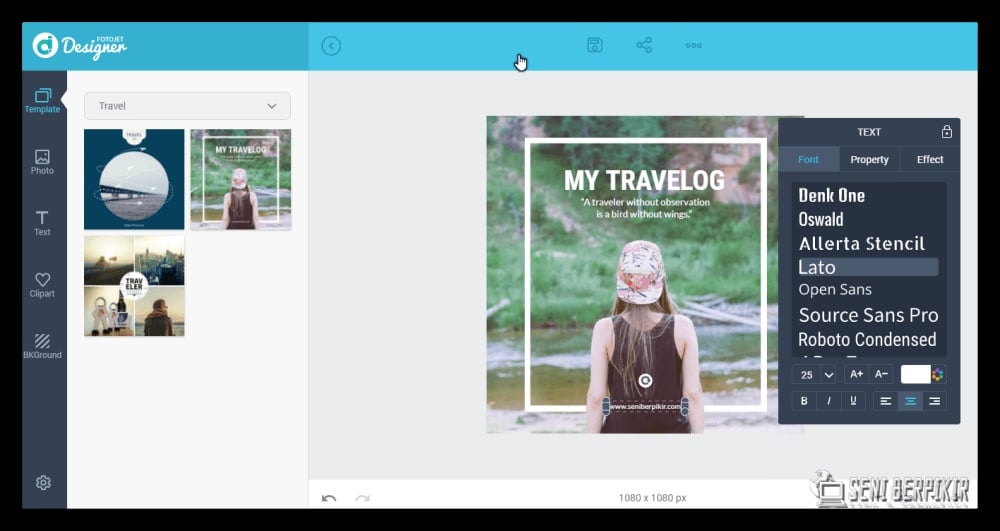Select the MY TRAVELOG title on canvas

(644, 180)
